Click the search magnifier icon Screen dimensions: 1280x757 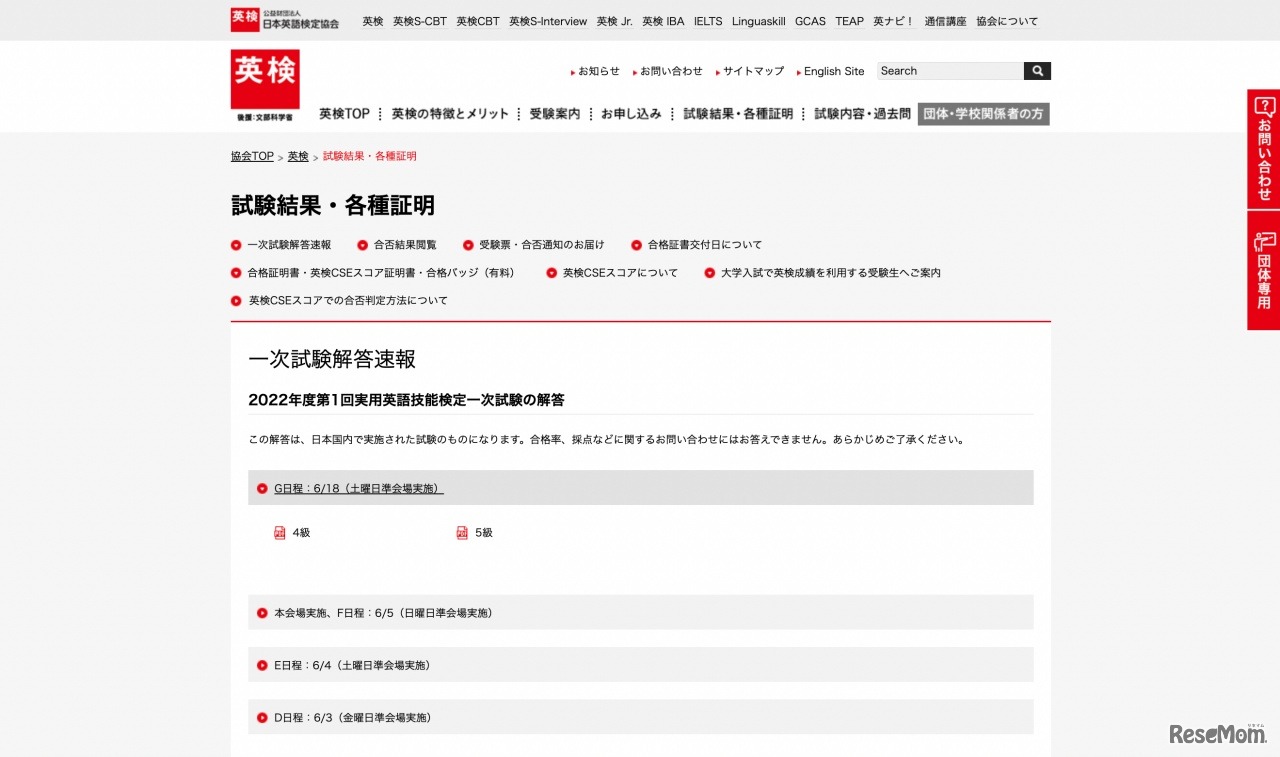(x=1037, y=71)
